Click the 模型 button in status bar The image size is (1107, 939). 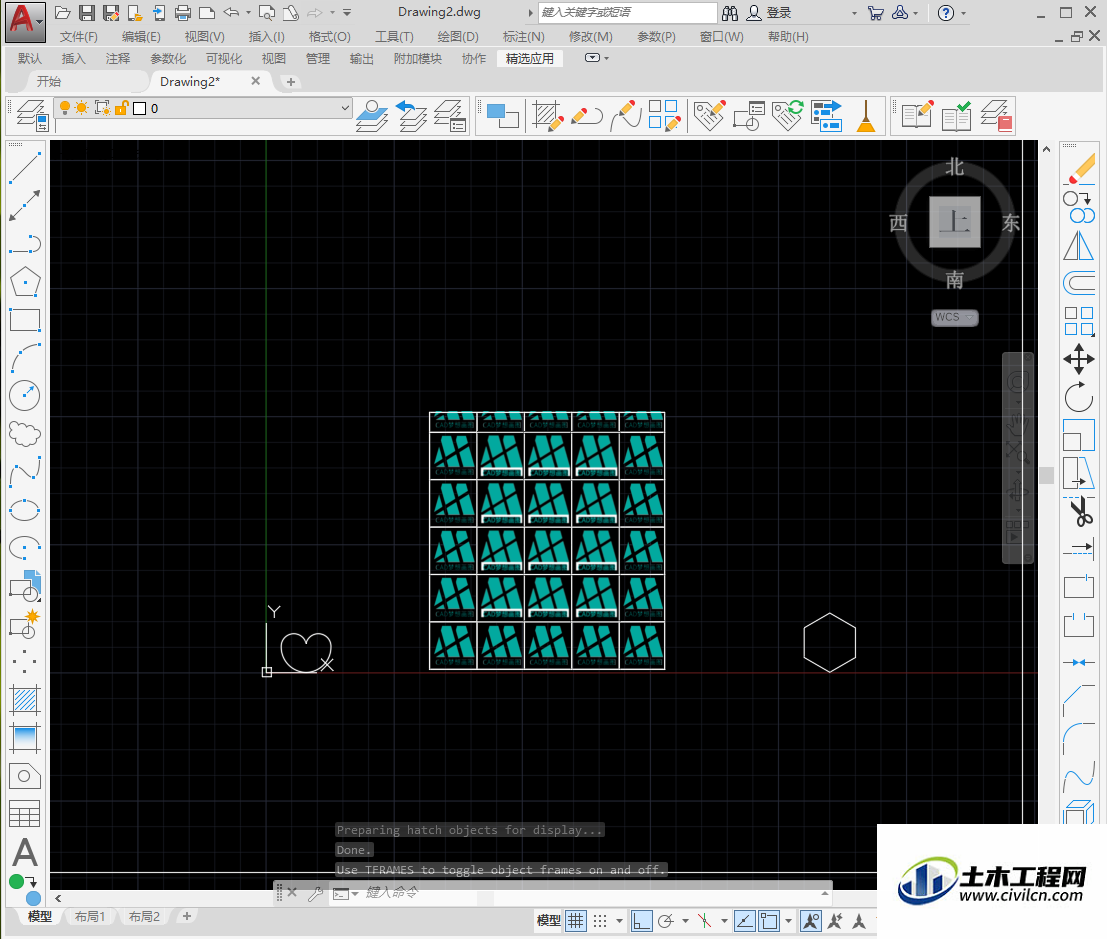click(x=549, y=921)
